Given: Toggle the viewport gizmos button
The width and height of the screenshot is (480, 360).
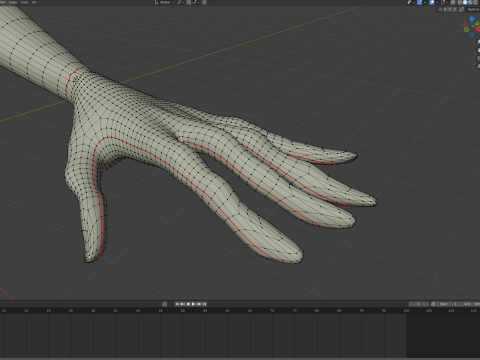Looking at the screenshot, I should click(x=419, y=2).
